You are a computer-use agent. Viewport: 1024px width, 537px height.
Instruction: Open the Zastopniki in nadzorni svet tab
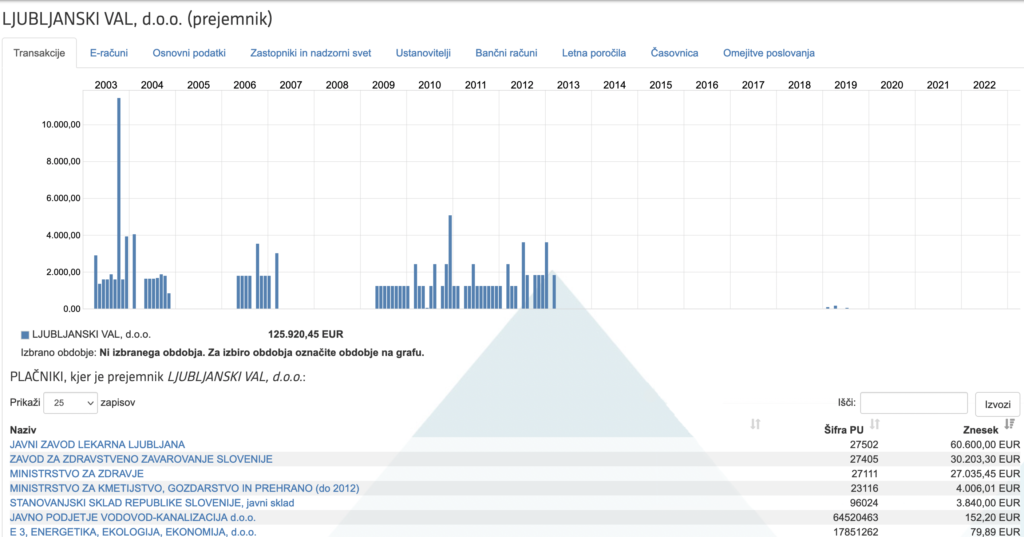[311, 53]
